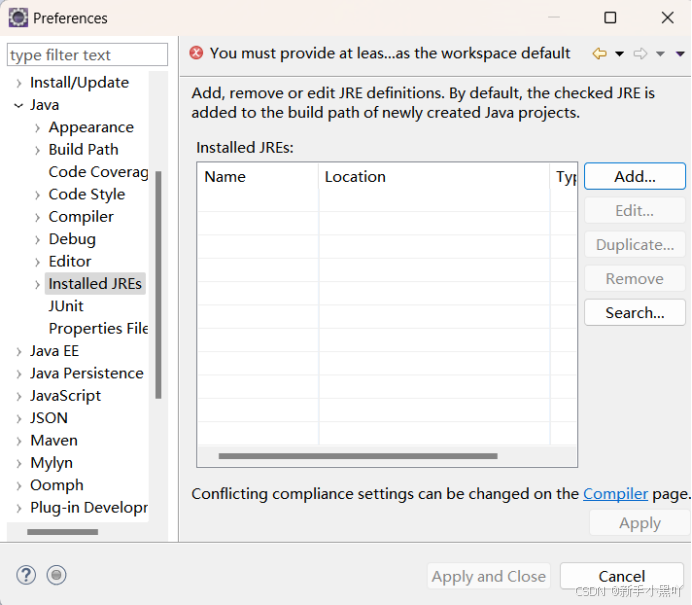
Task: Click the preference recording circle icon
Action: pos(56,575)
